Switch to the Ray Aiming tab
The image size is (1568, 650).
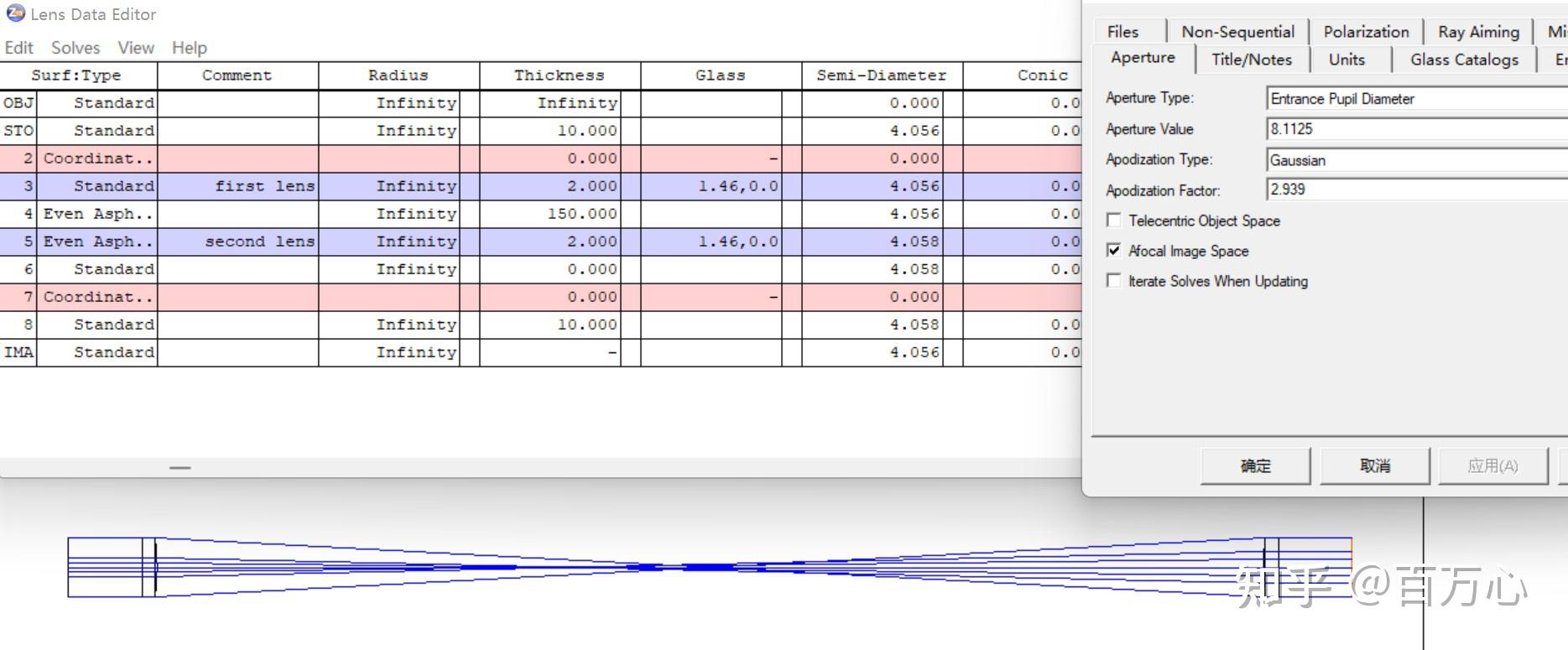[1478, 32]
